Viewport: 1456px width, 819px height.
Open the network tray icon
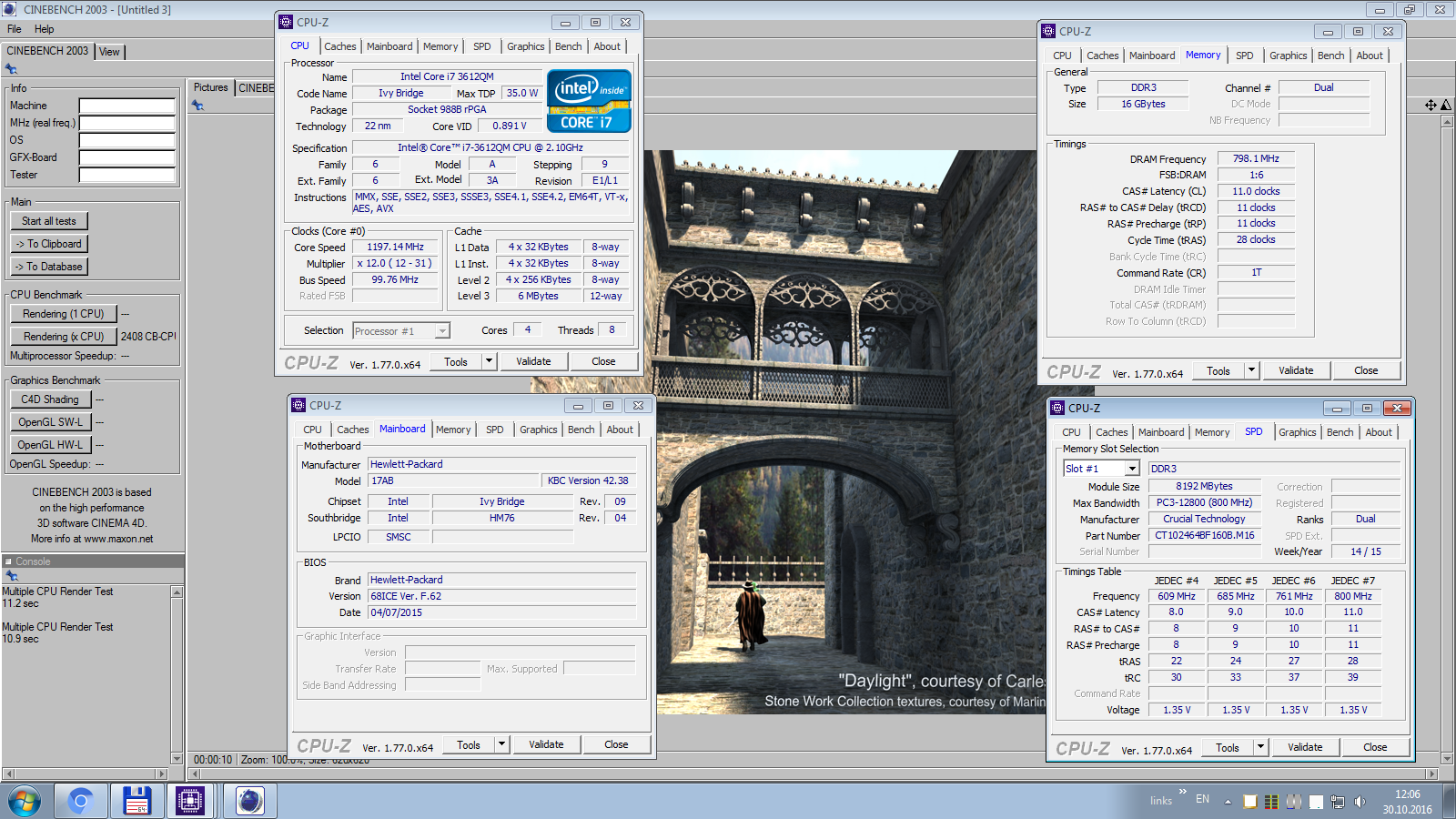1338,802
